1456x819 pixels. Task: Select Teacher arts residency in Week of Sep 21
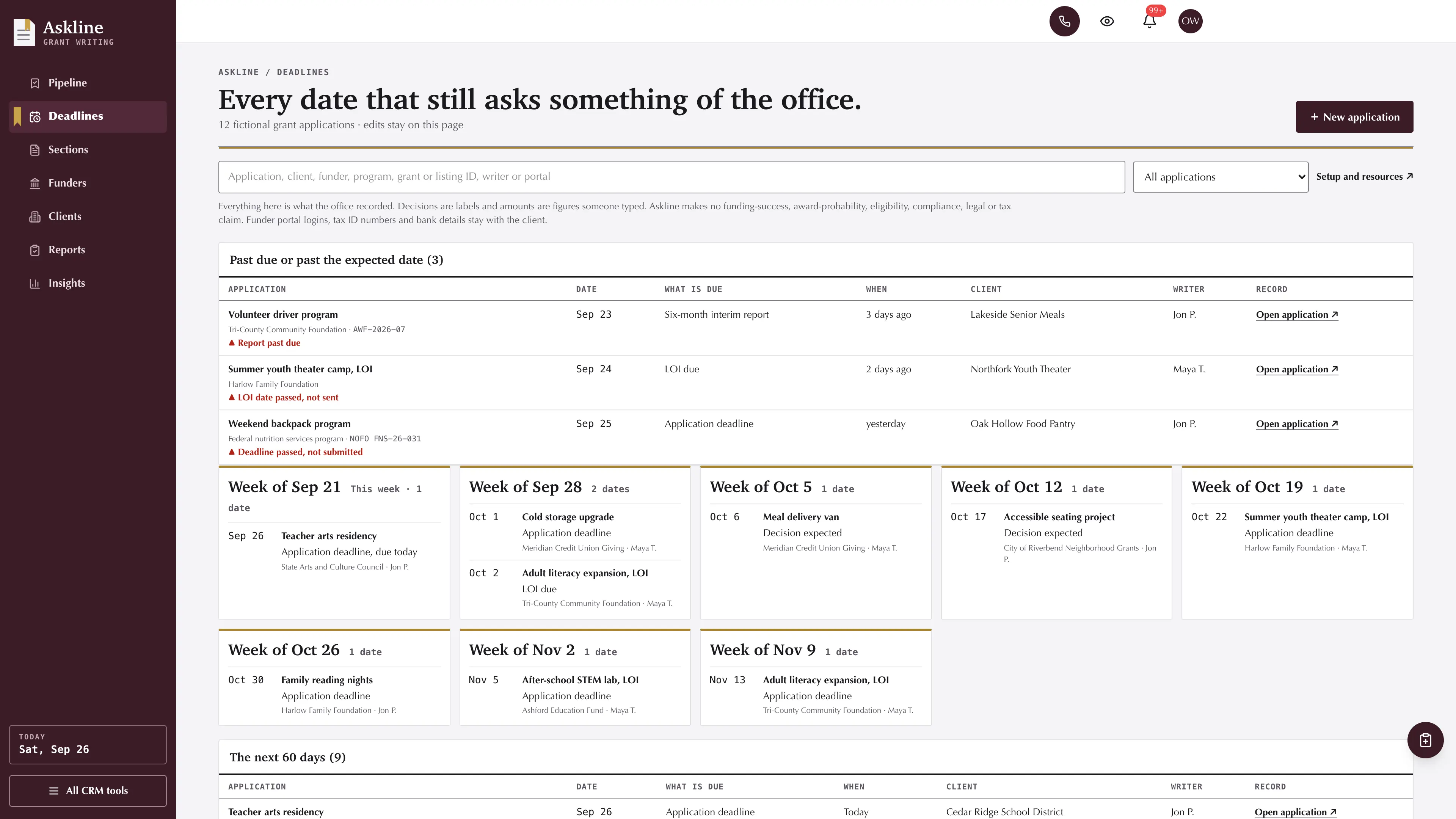pyautogui.click(x=328, y=536)
